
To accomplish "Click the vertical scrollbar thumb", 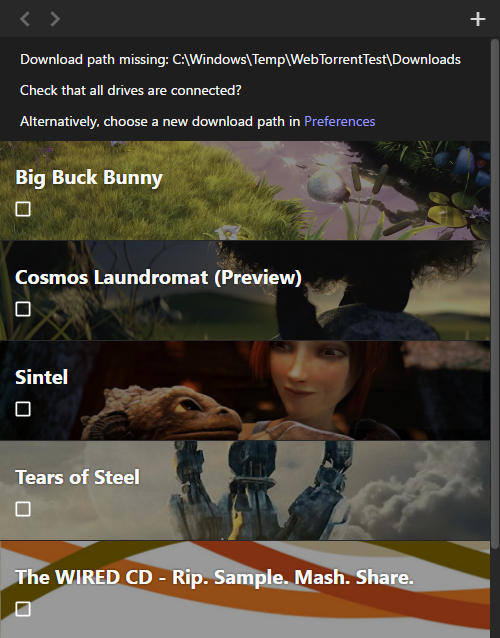I will coord(495,293).
